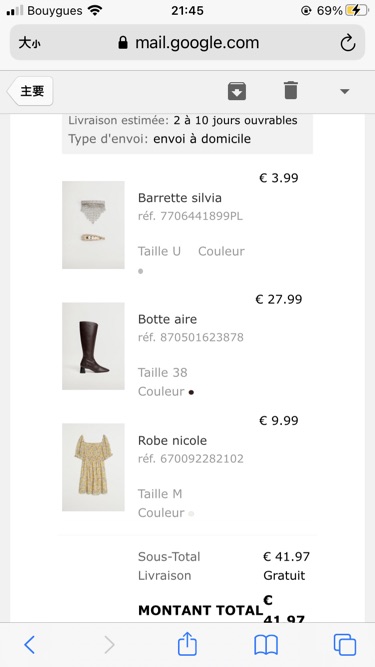Open the more options dropdown arrow

click(345, 91)
